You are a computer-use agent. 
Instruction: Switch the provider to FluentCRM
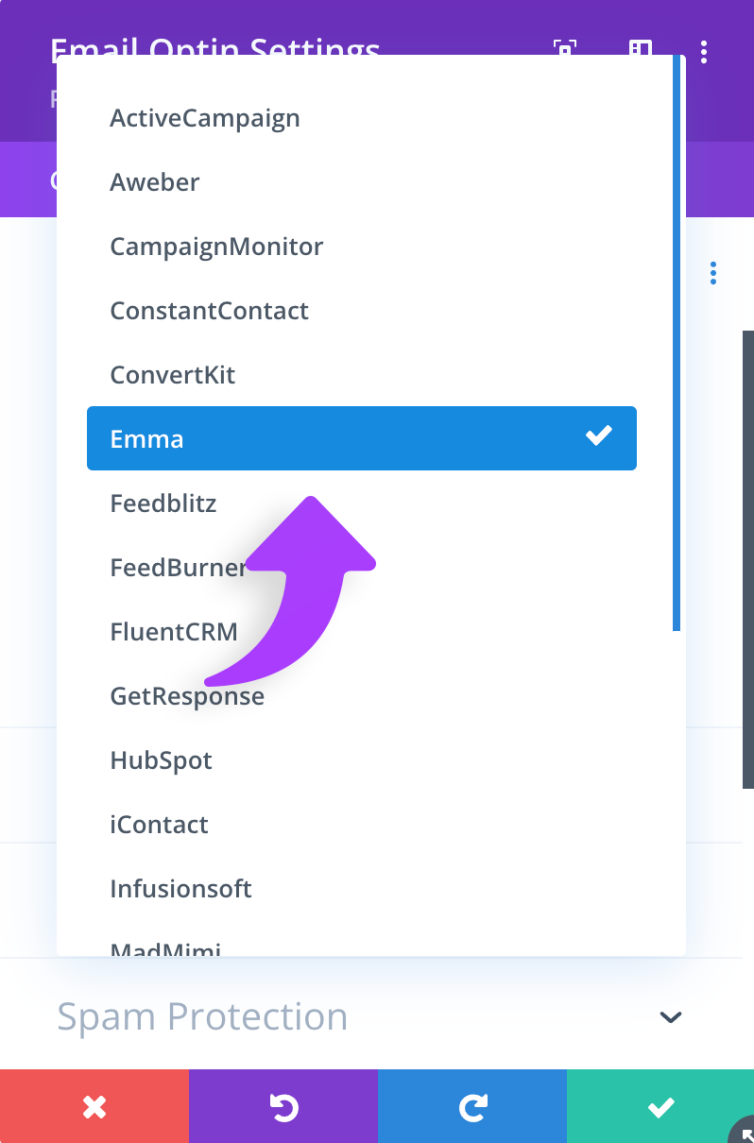pos(174,631)
